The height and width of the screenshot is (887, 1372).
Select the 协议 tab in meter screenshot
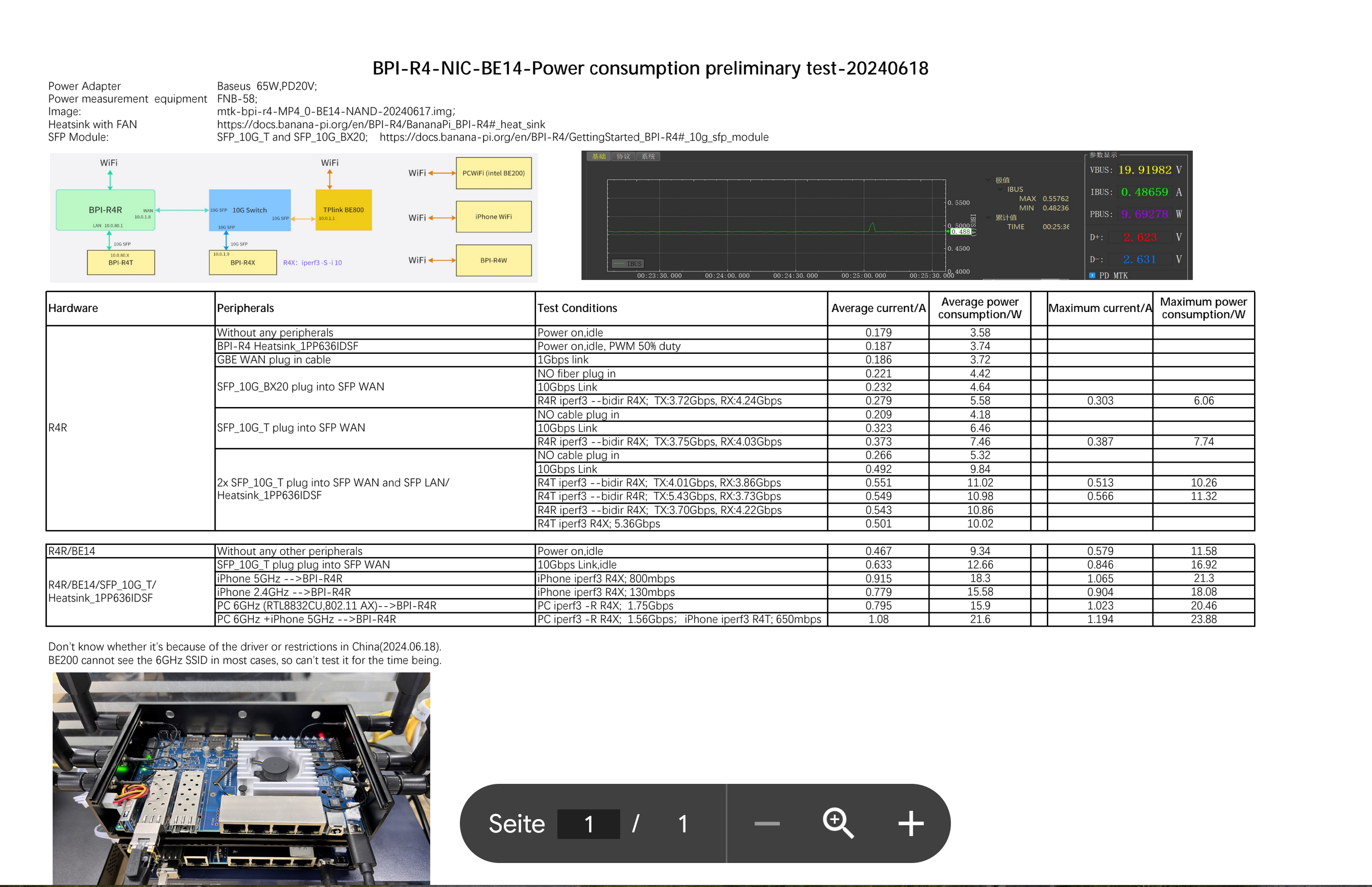[623, 157]
